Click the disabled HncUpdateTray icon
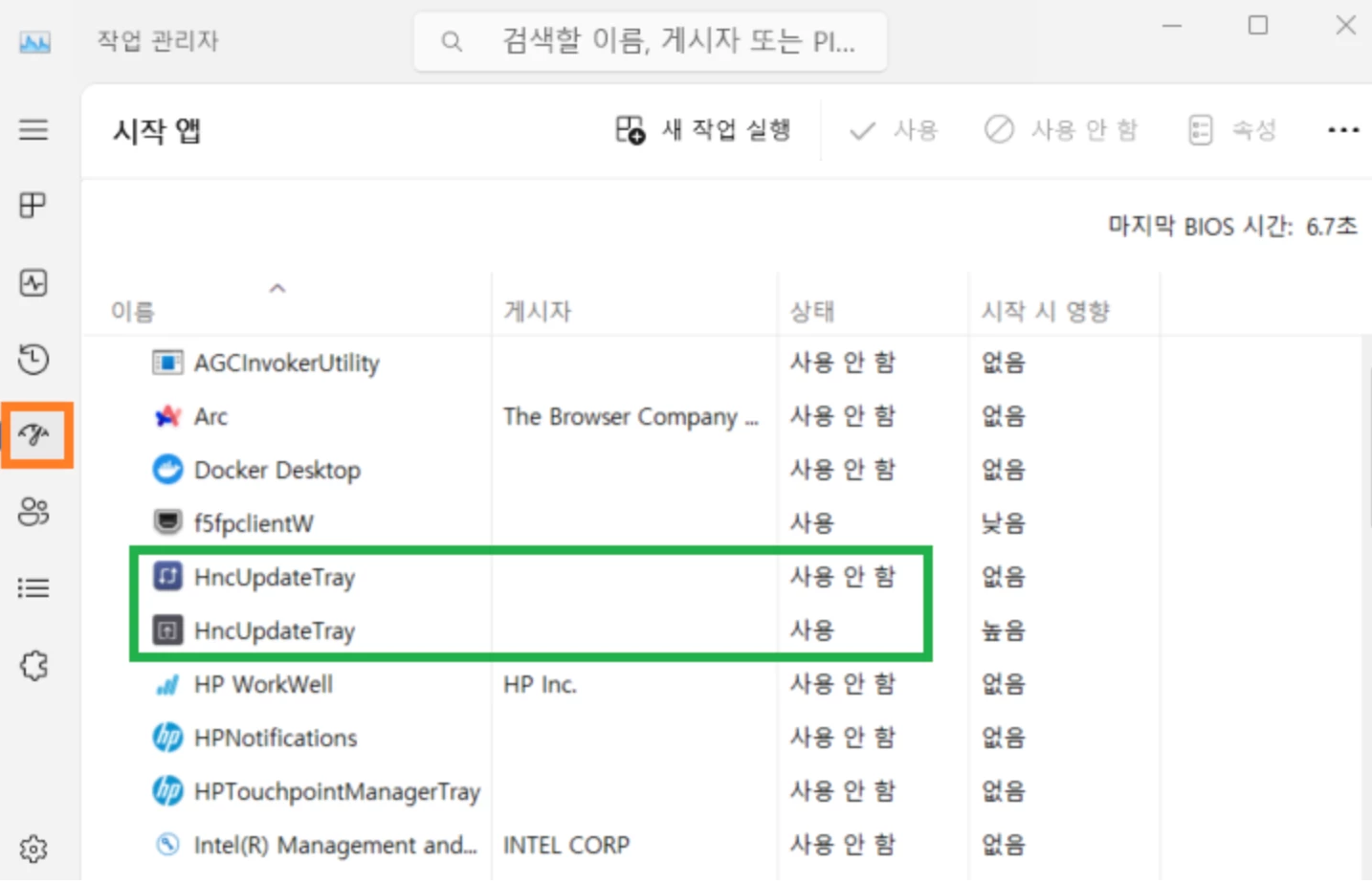The width and height of the screenshot is (1372, 884). click(167, 576)
